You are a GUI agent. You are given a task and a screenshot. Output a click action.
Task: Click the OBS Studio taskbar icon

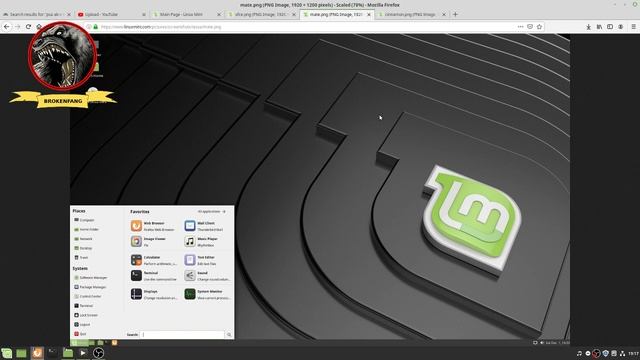98,353
